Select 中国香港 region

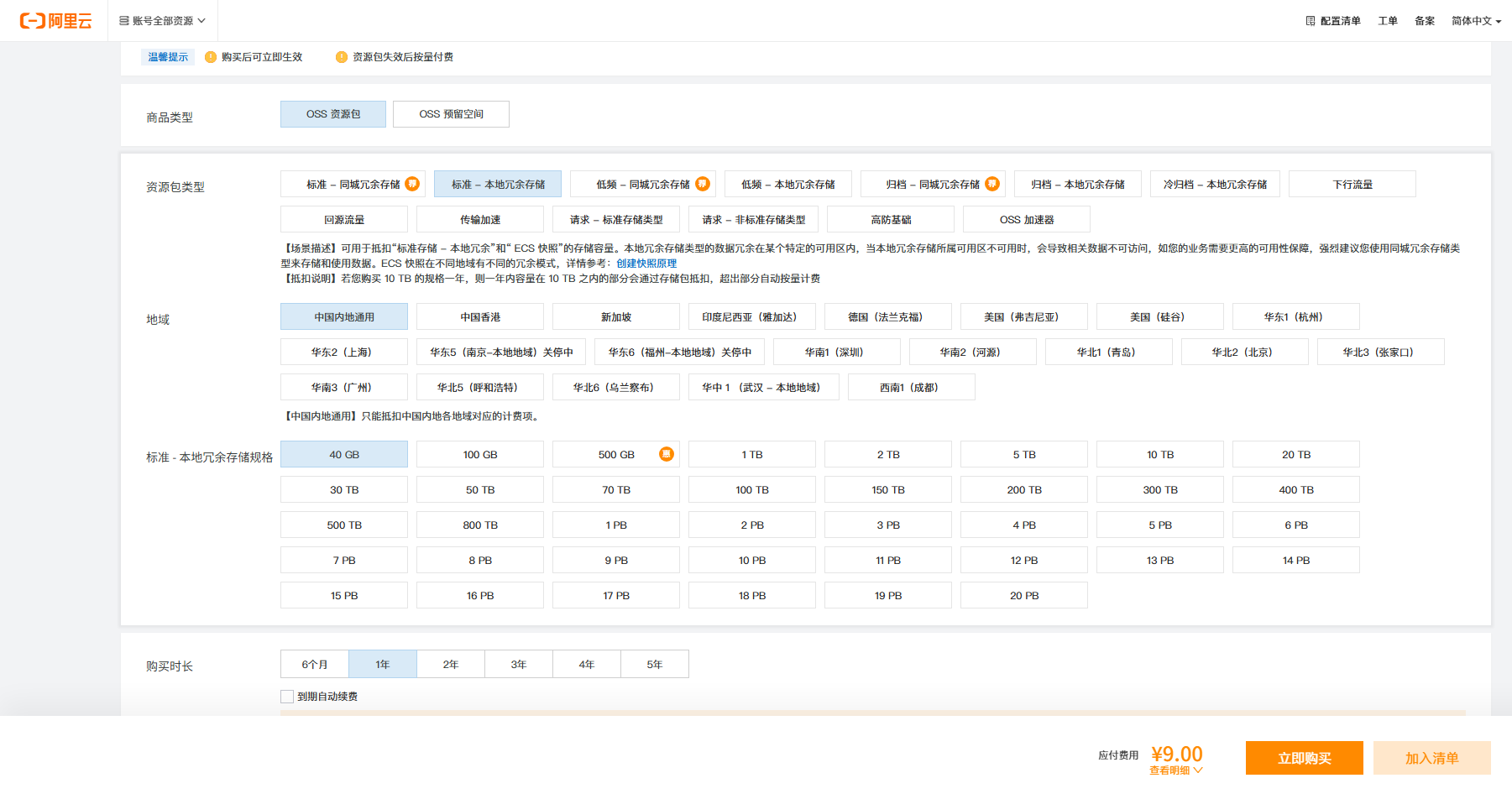point(480,316)
